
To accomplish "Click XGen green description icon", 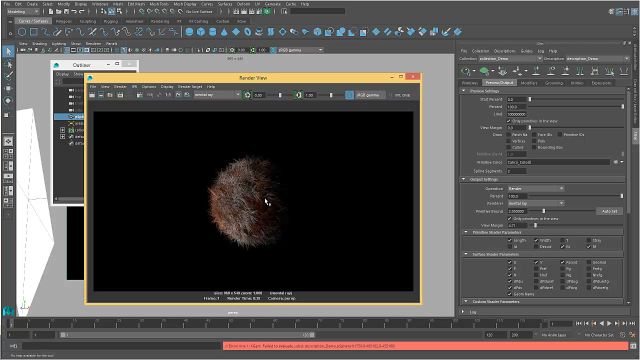I will 484,71.
